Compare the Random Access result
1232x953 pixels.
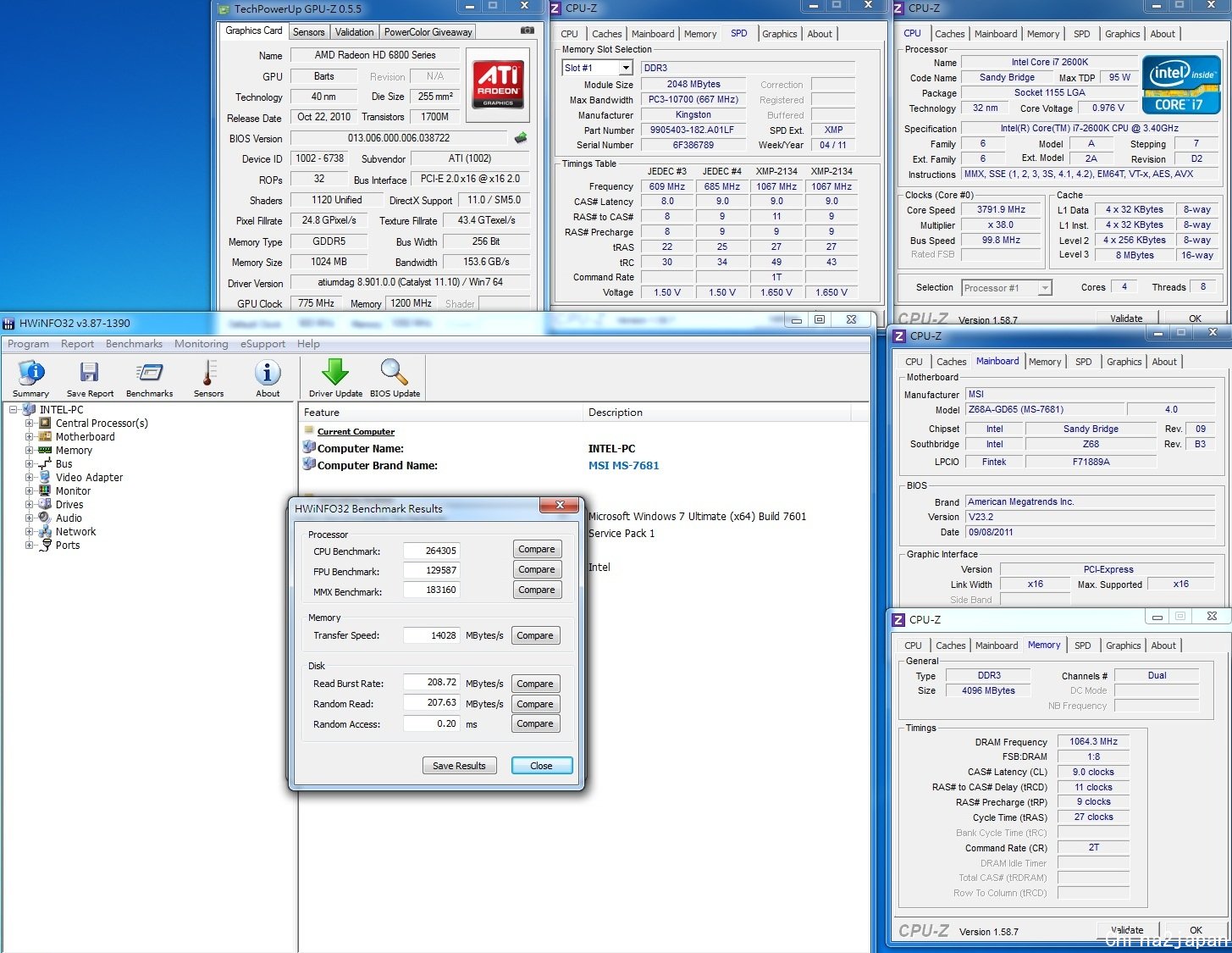[x=535, y=723]
